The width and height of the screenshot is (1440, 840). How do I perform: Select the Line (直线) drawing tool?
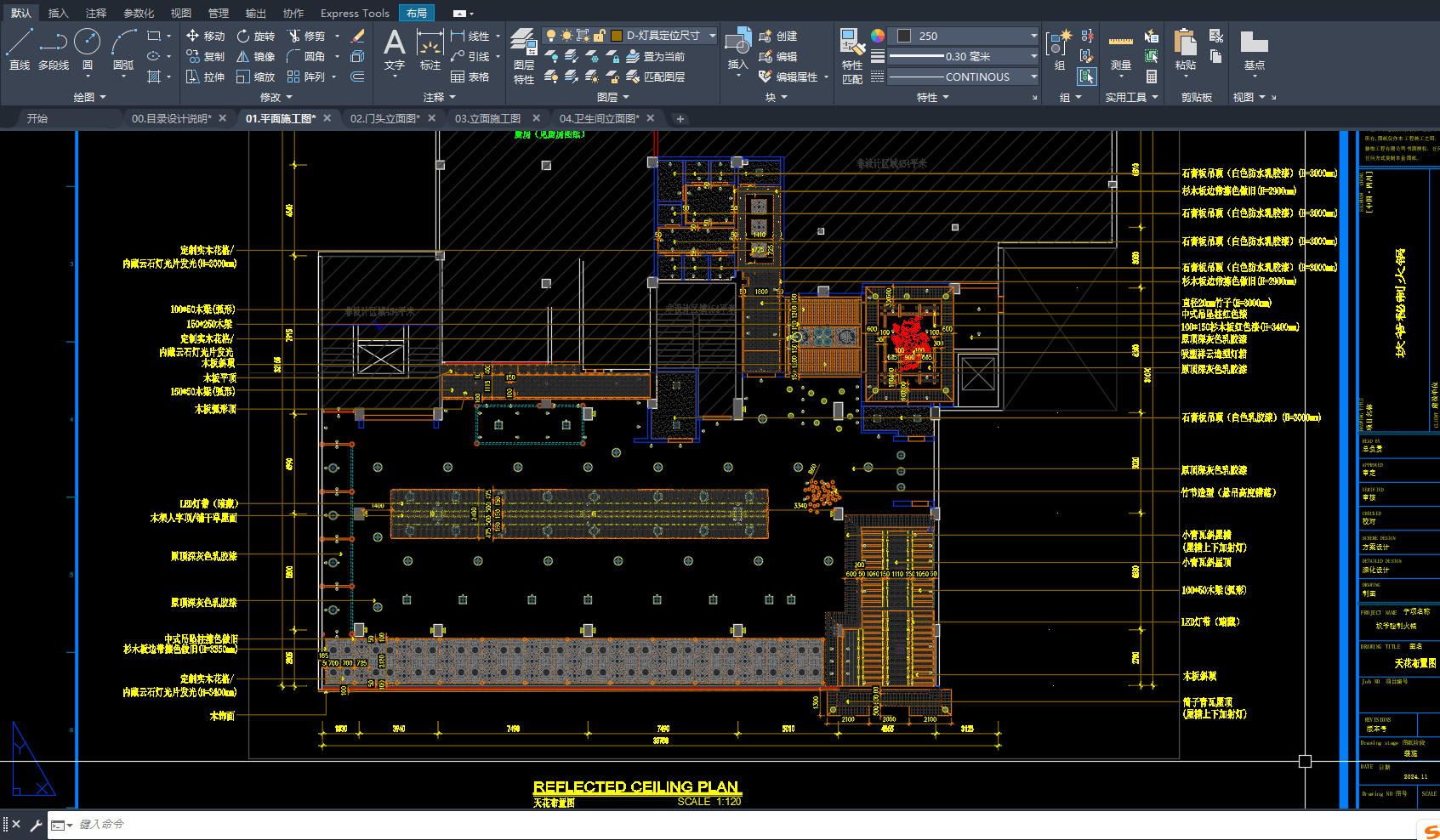coord(19,48)
